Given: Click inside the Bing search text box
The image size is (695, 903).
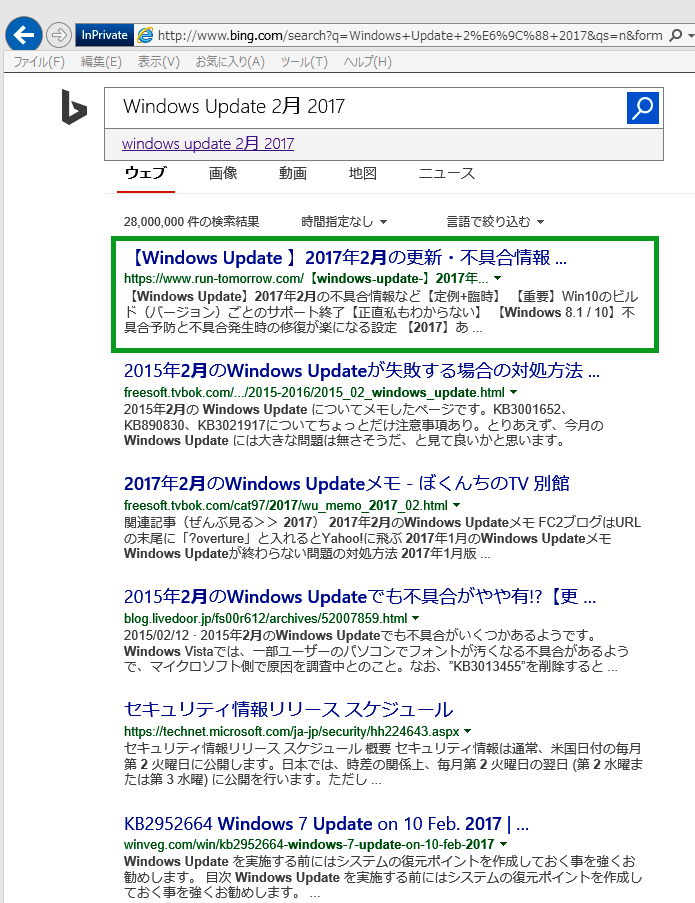Looking at the screenshot, I should point(366,108).
